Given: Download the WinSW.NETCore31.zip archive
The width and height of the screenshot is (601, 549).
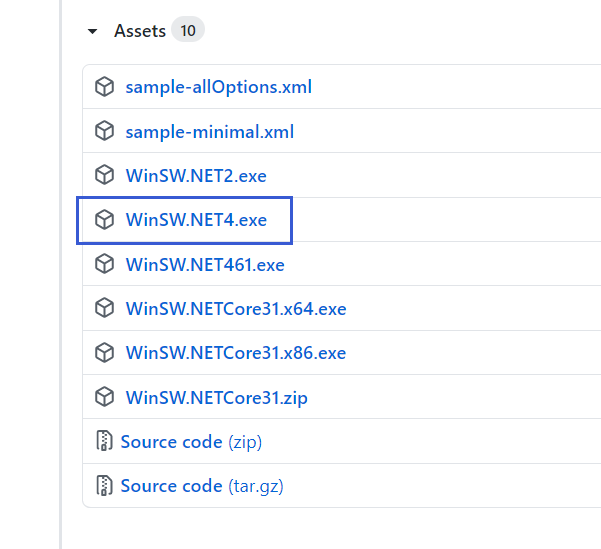Looking at the screenshot, I should tap(216, 397).
